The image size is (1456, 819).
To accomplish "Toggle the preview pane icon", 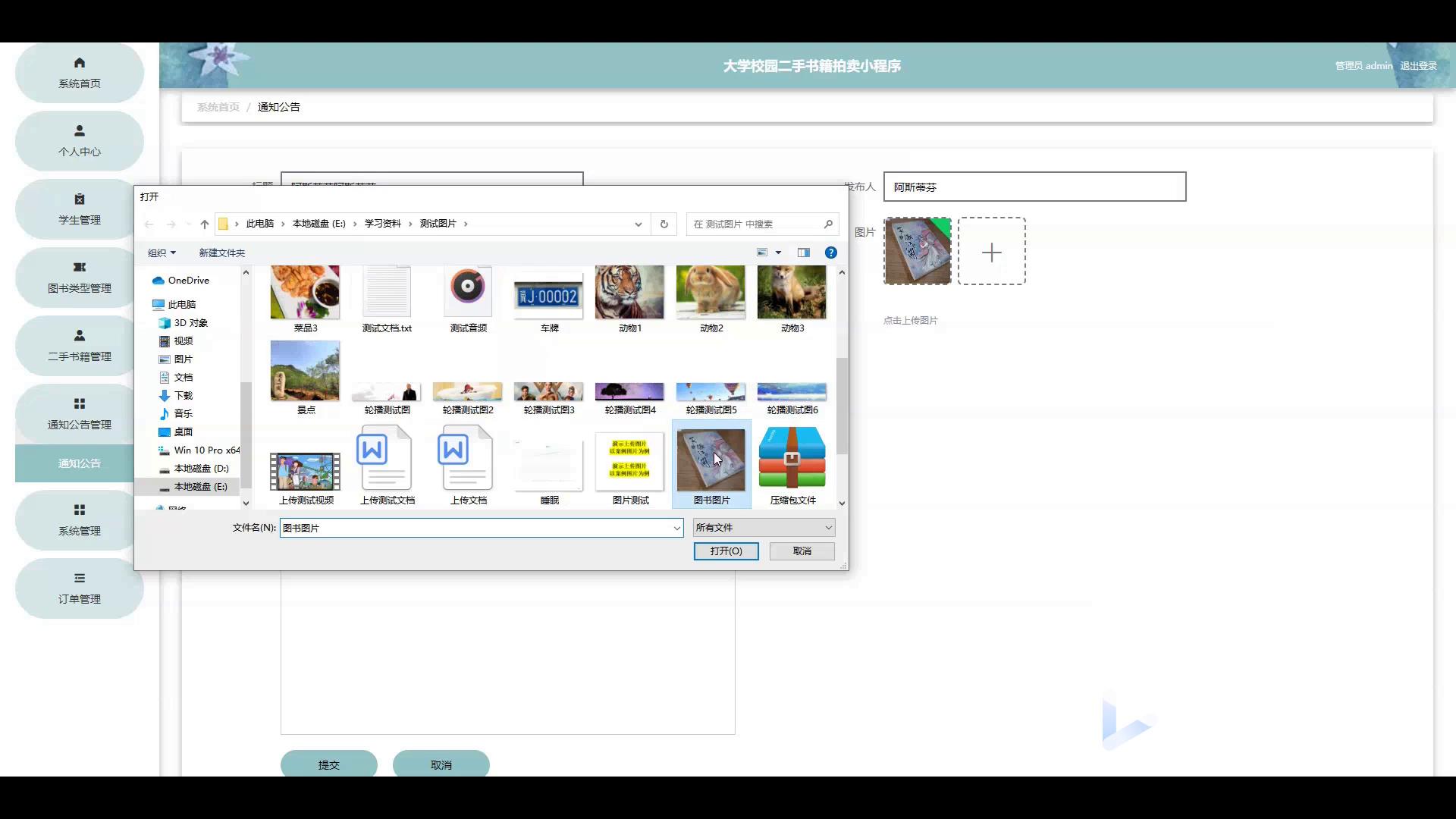I will [x=803, y=253].
